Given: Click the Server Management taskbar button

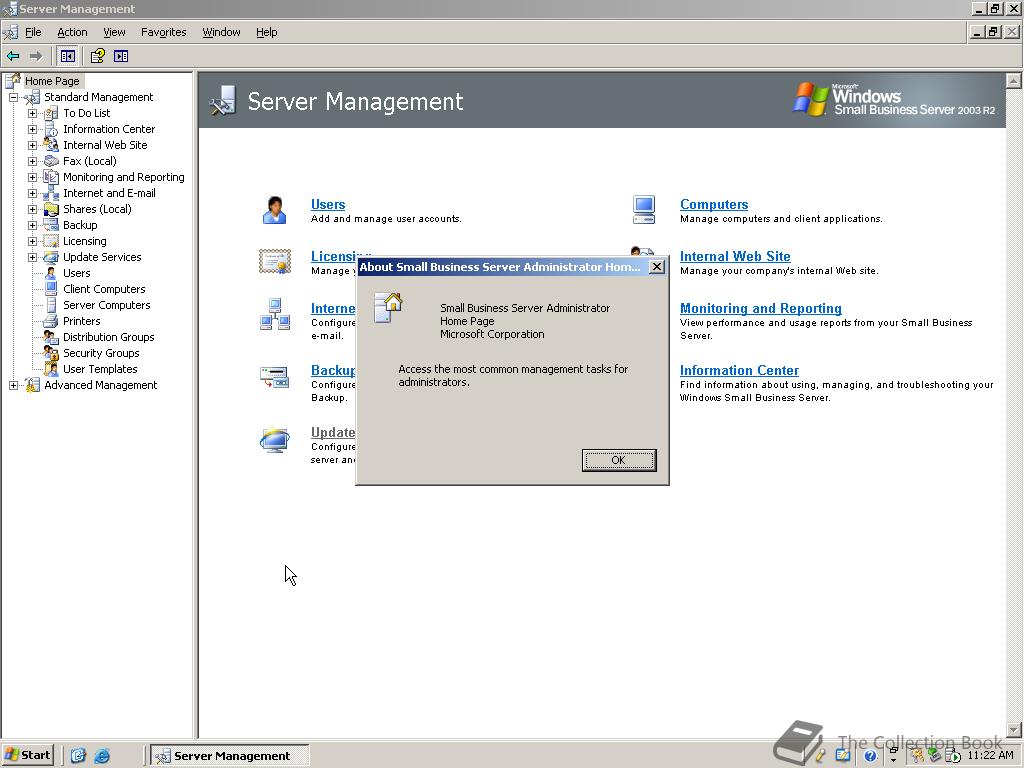Looking at the screenshot, I should coord(230,756).
